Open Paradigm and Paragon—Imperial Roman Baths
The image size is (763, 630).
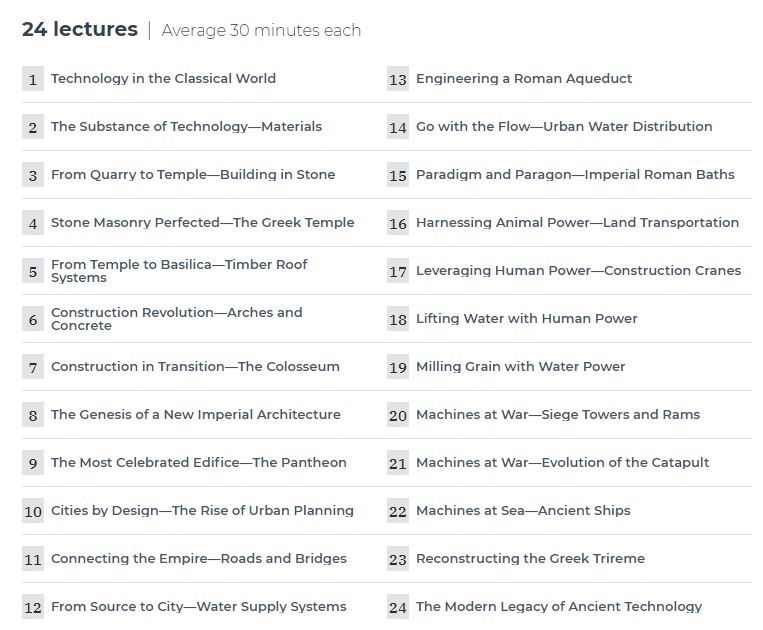575,175
